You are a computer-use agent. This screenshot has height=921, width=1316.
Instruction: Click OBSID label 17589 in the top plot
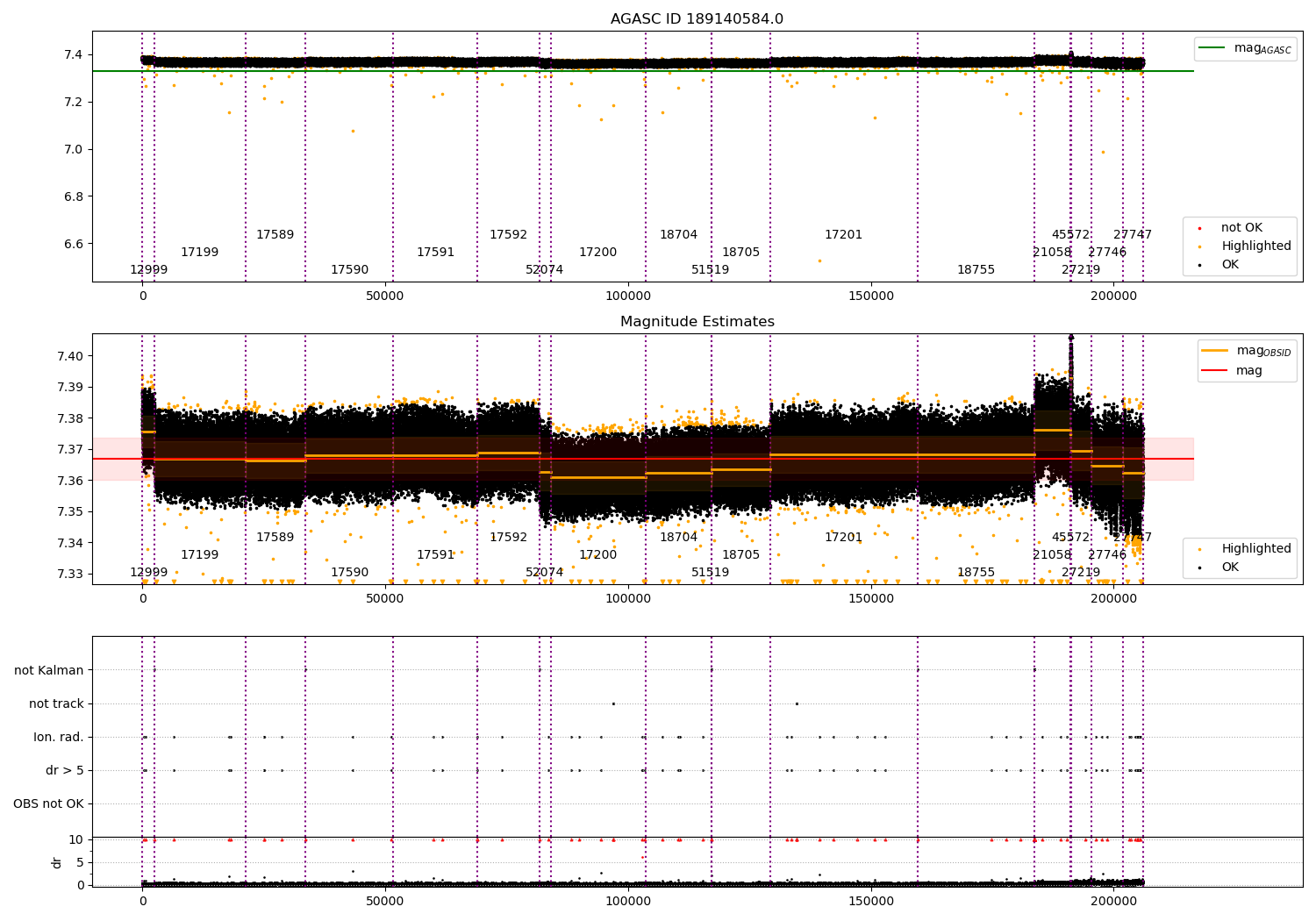[275, 235]
